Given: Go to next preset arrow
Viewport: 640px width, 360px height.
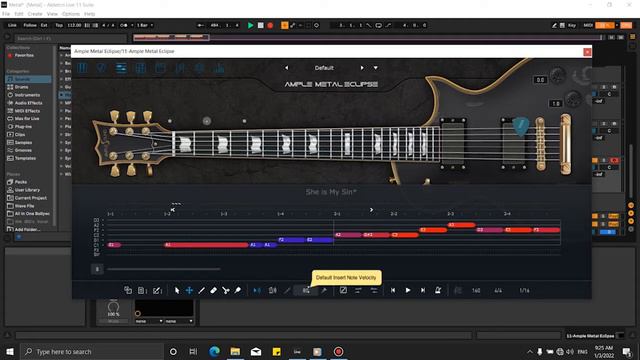Looking at the screenshot, I should (x=362, y=68).
